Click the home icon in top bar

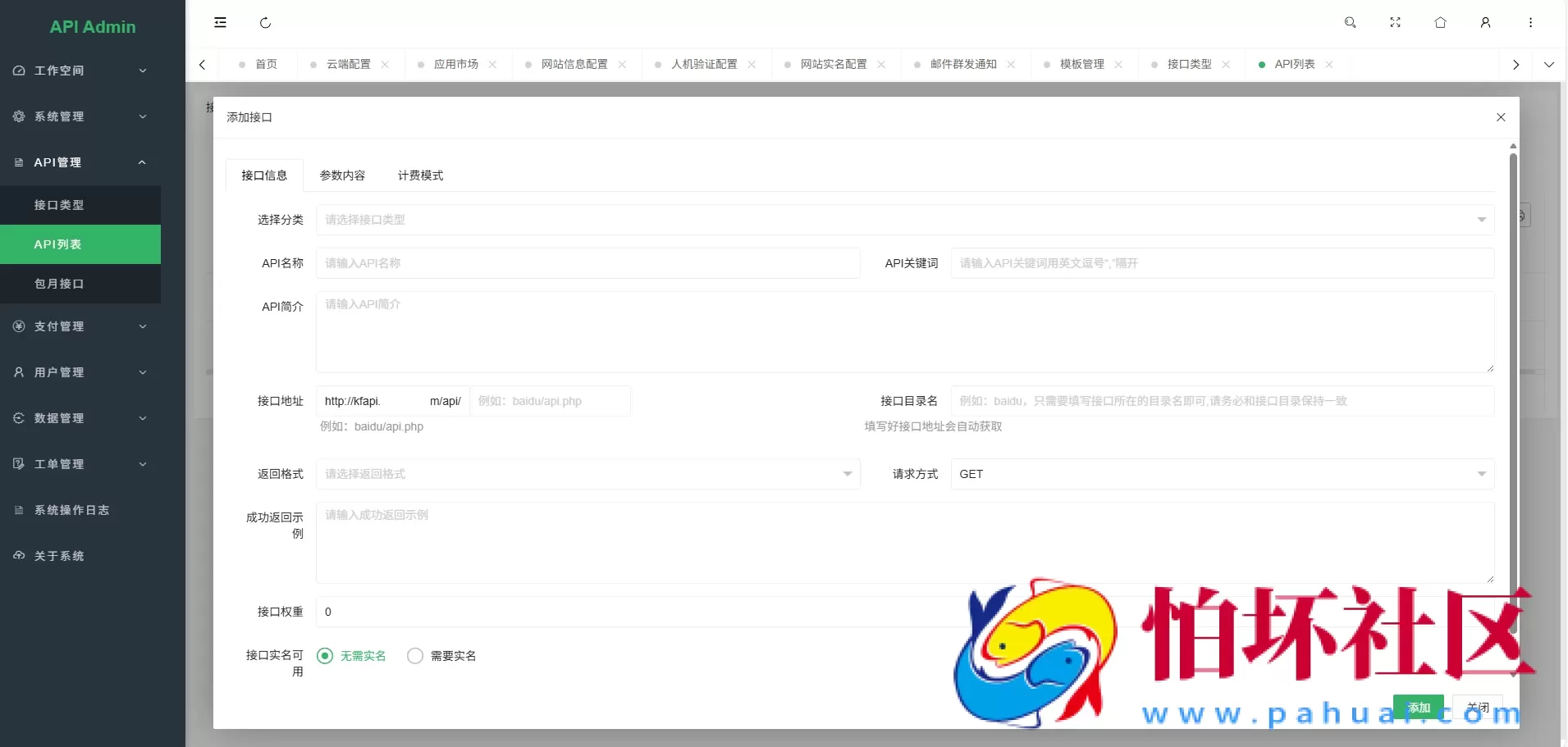(1441, 22)
